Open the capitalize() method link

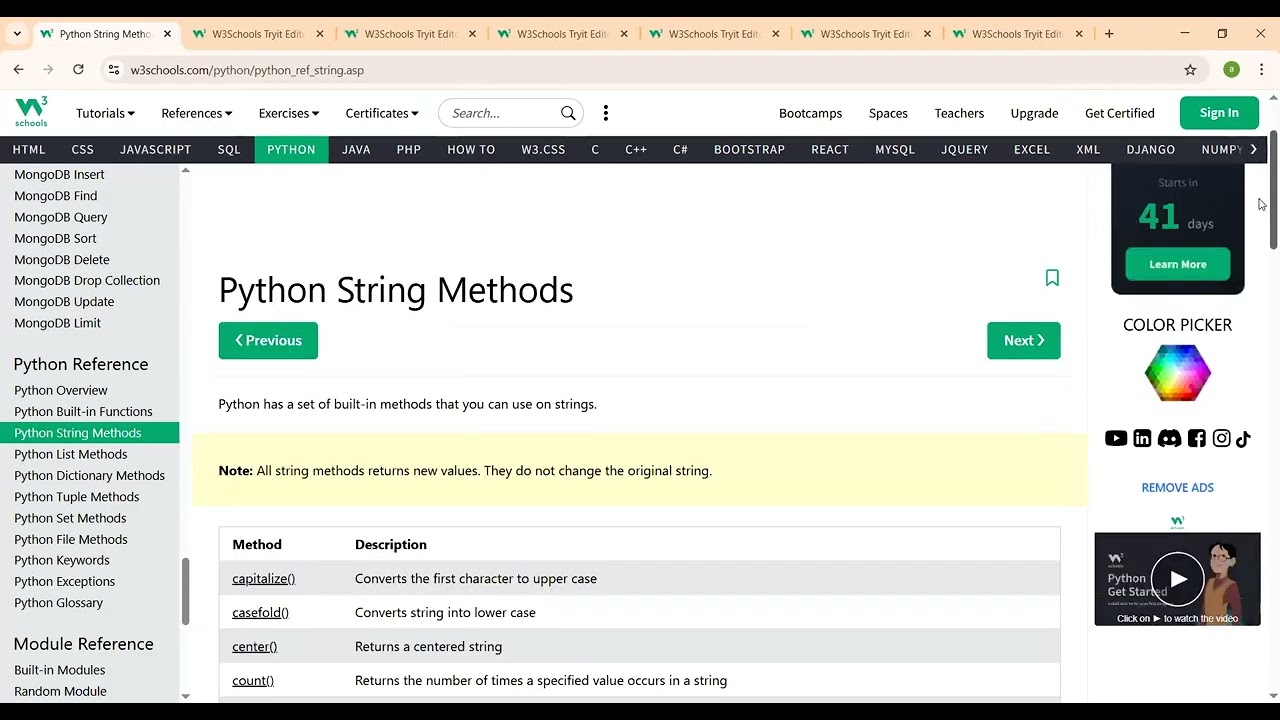tap(264, 579)
